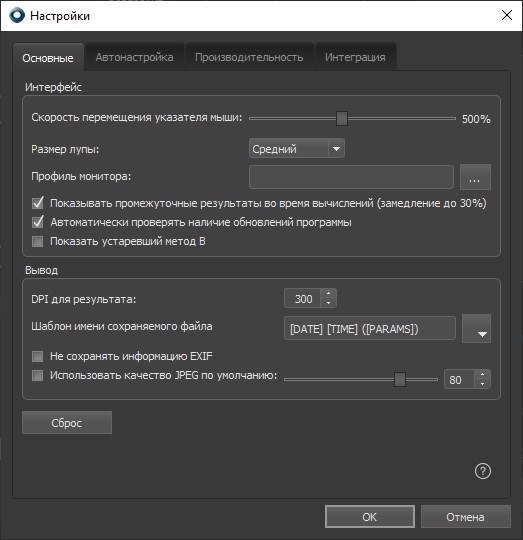Image resolution: width=523 pixels, height=540 pixels.
Task: Click the Профиль монитора input field
Action: coord(351,177)
